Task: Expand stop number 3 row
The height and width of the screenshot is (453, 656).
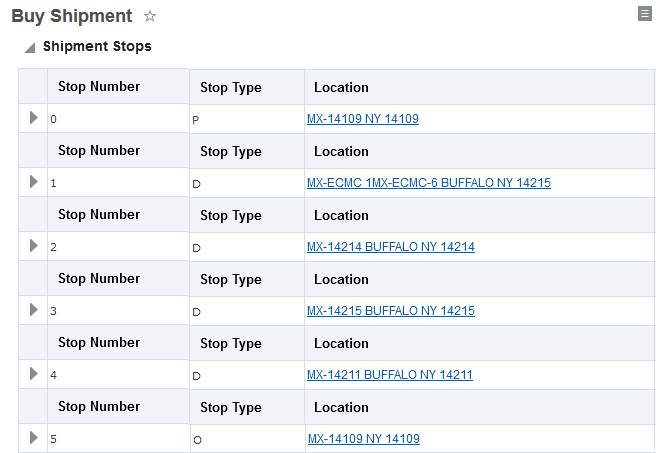Action: tap(33, 310)
